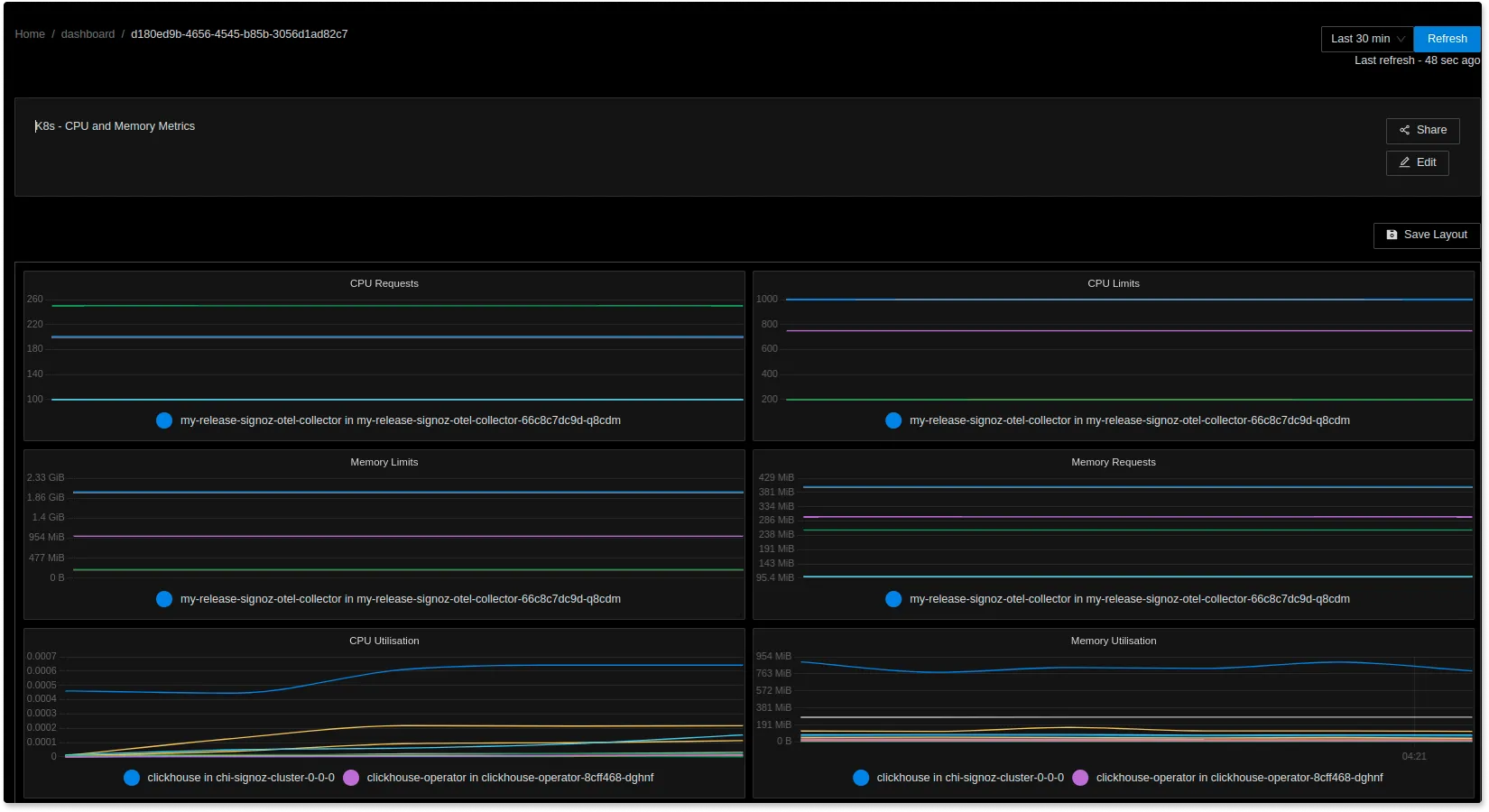1489x812 pixels.
Task: Toggle the purple clickhouse-operator legend dot in CPU Utilisation
Action: tap(351, 778)
